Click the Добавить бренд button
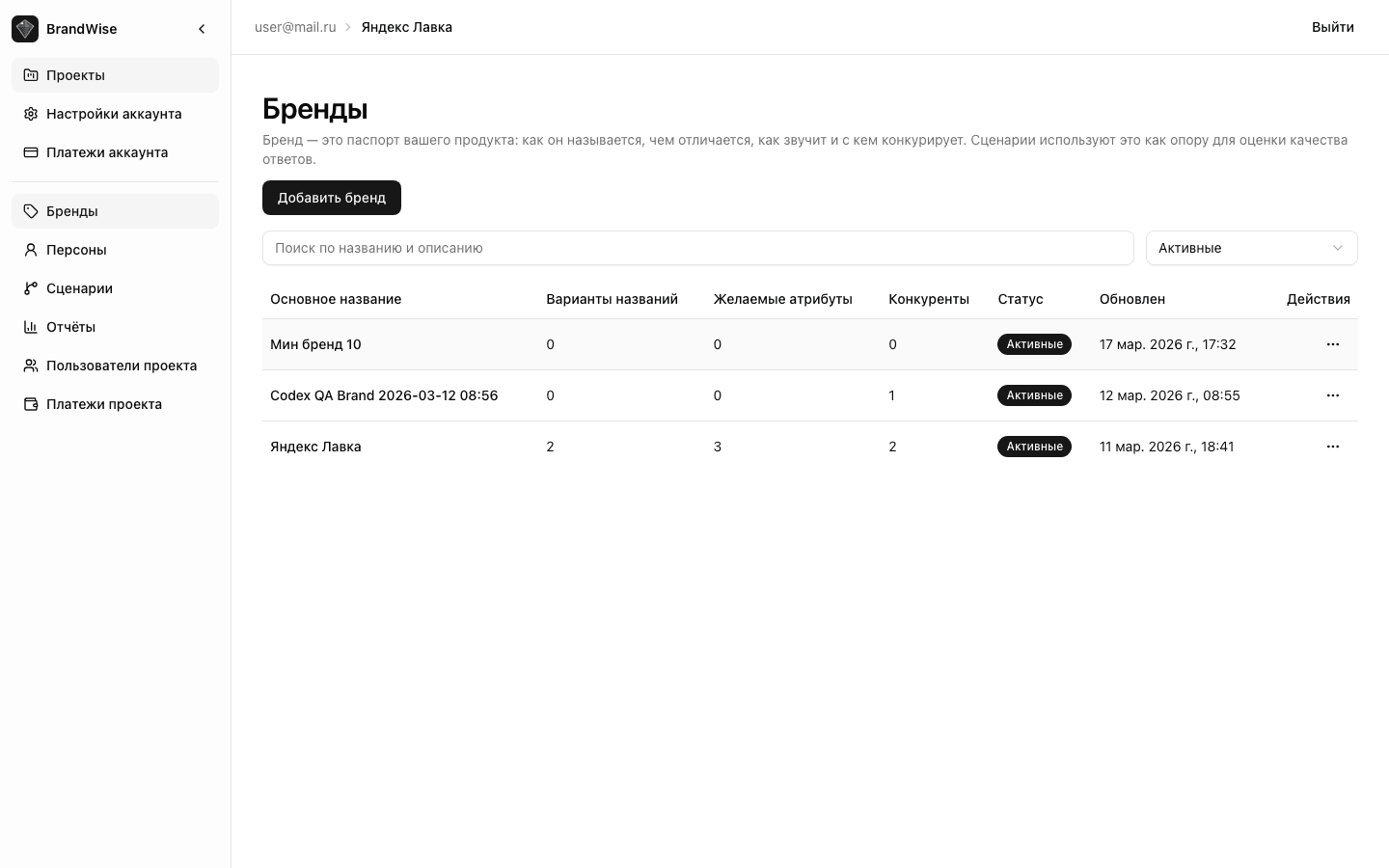 tap(332, 198)
